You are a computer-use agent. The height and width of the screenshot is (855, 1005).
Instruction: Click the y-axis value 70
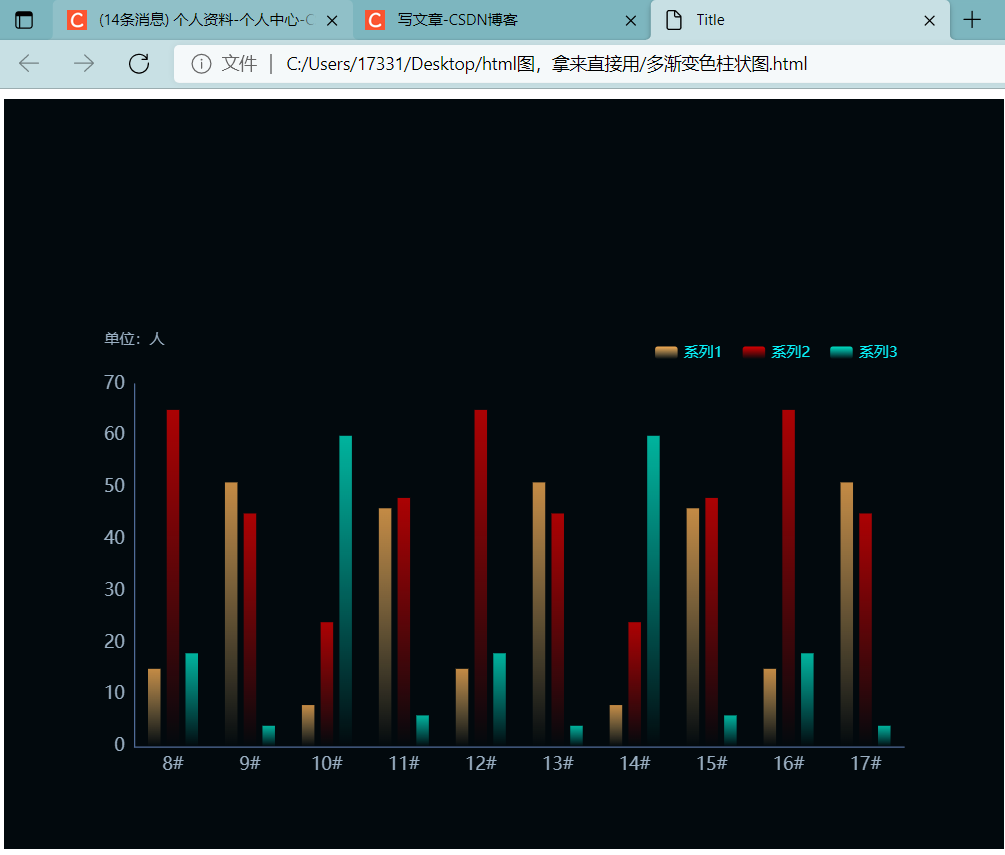pos(115,383)
